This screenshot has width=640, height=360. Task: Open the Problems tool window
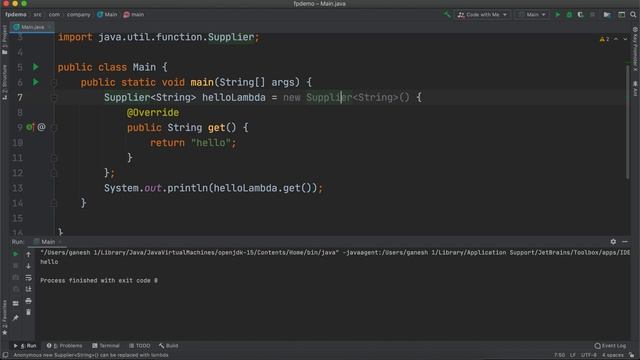tap(64, 346)
